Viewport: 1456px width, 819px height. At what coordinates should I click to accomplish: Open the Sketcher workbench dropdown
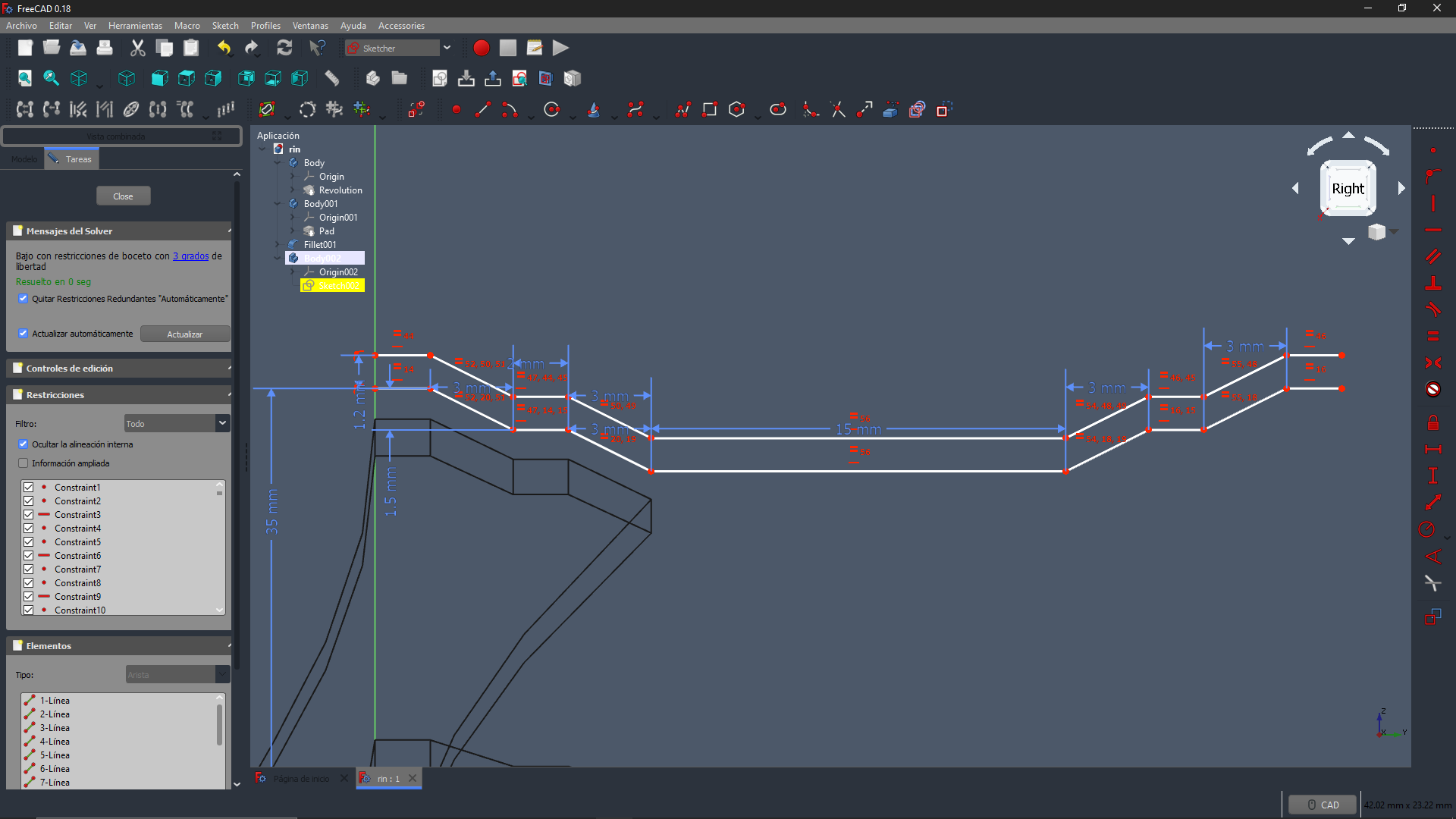coord(447,48)
